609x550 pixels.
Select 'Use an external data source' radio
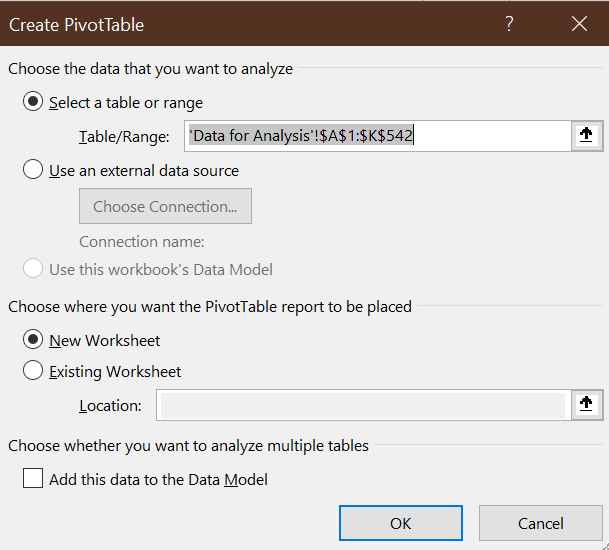[x=33, y=170]
